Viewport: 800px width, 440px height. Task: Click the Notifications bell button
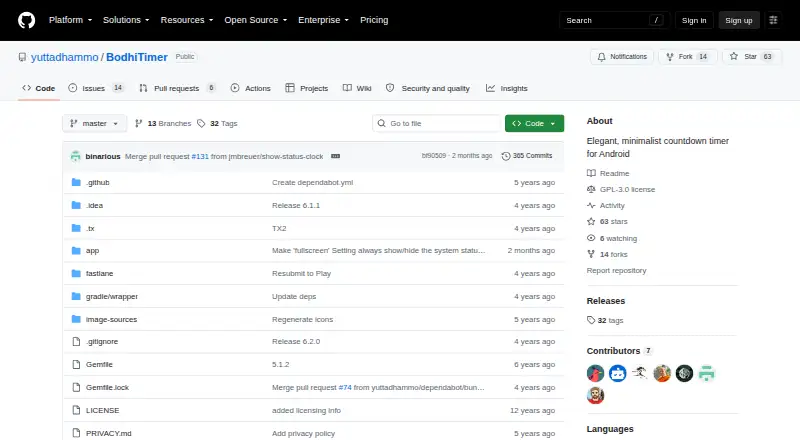(x=622, y=57)
